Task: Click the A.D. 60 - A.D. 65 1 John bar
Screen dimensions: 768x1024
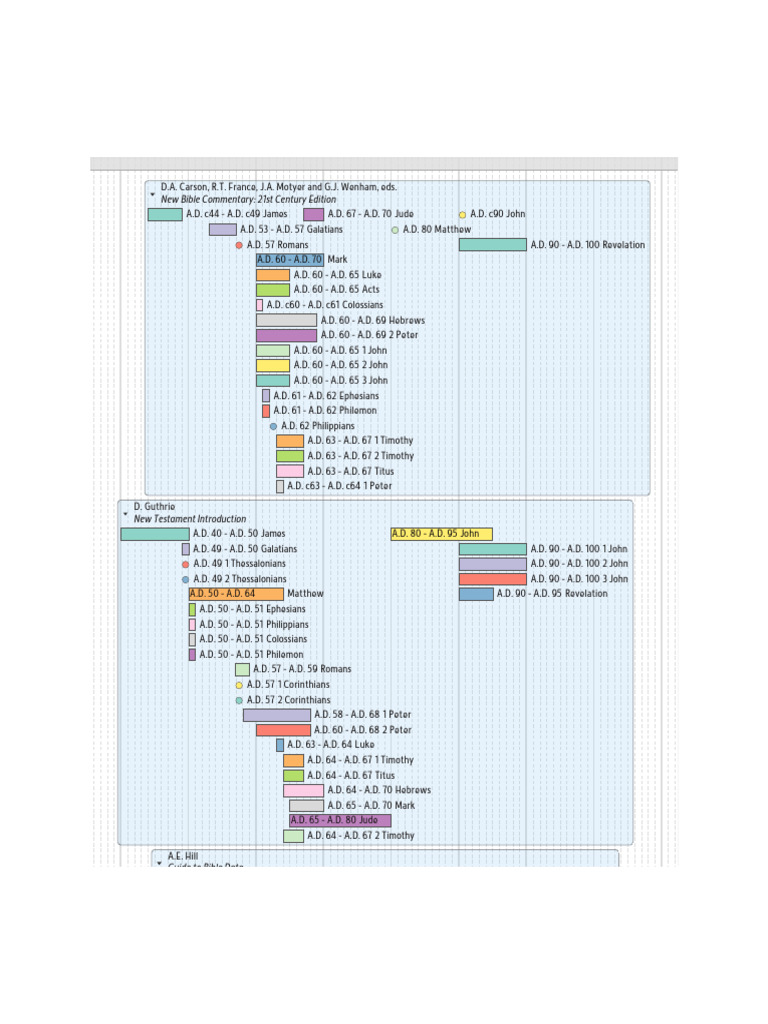Action: pos(273,351)
